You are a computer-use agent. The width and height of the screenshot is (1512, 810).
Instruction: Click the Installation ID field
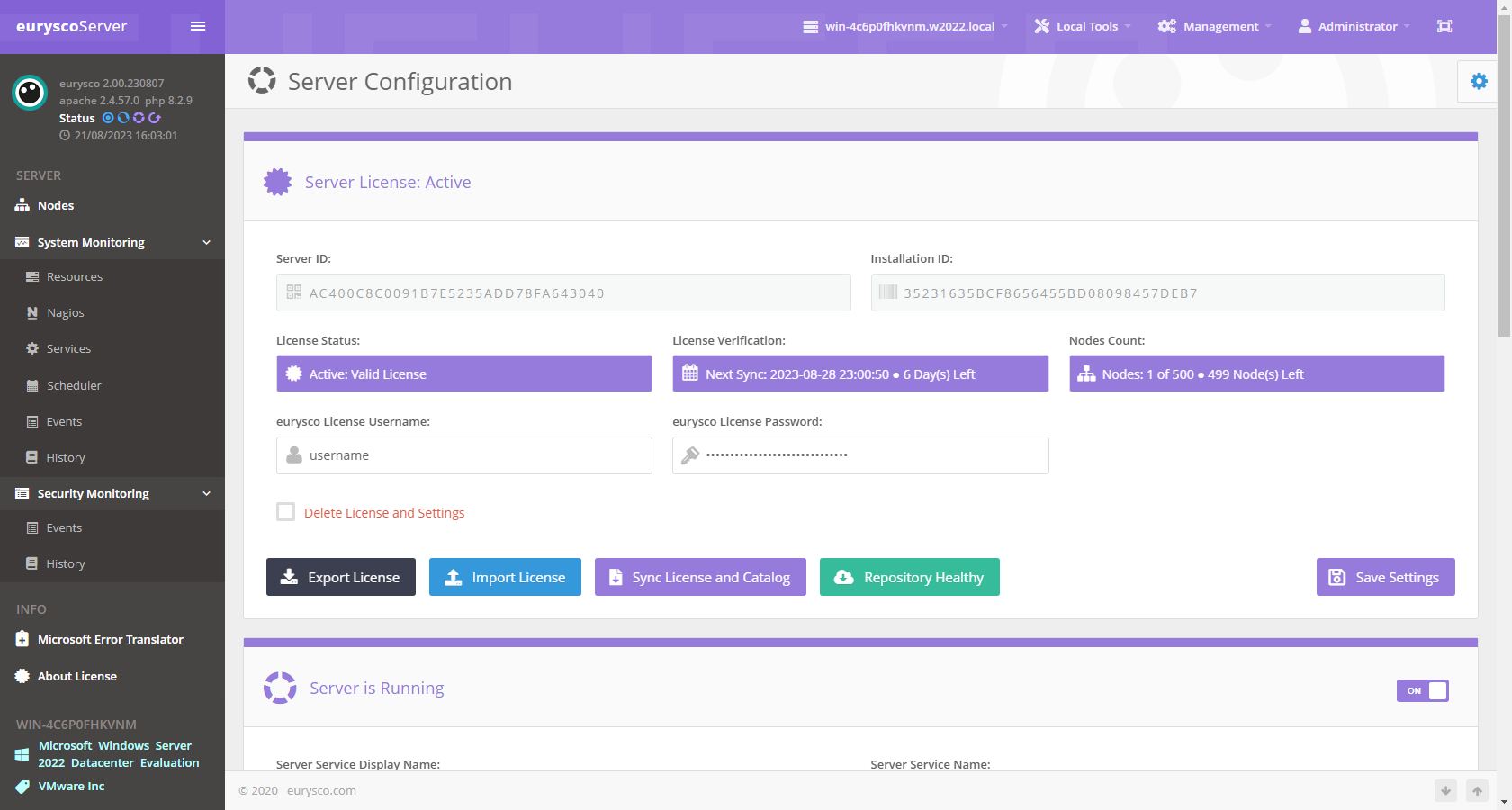click(1158, 292)
